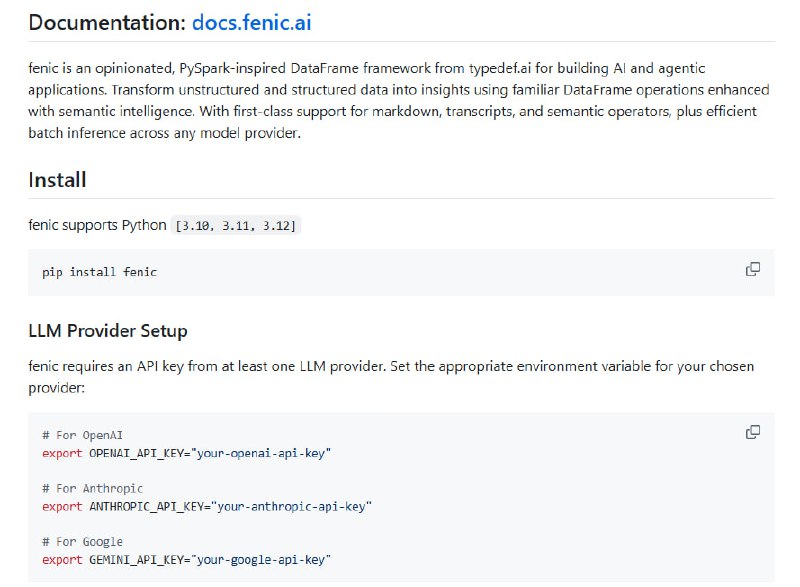The image size is (800, 587).
Task: Click the GEMINI_API_KEY export line
Action: point(186,559)
